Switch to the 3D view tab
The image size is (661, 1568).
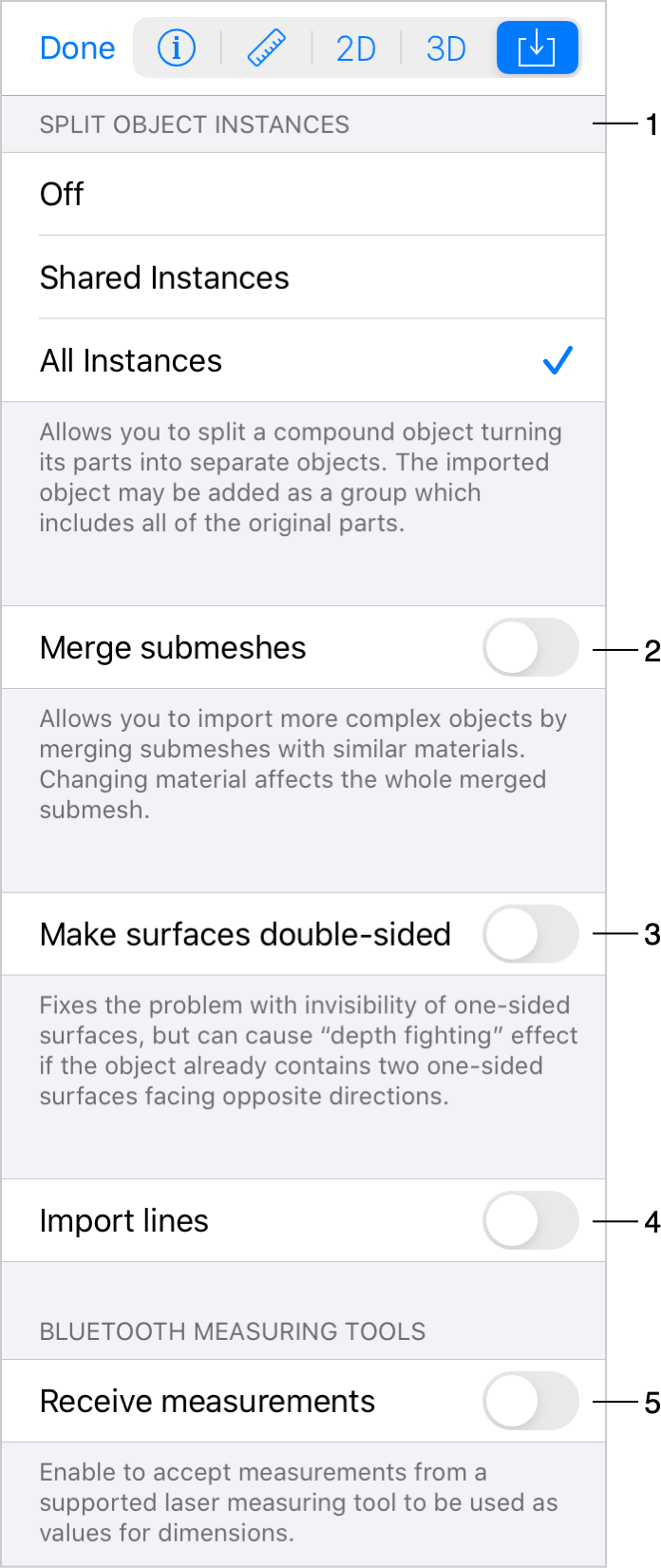point(445,48)
